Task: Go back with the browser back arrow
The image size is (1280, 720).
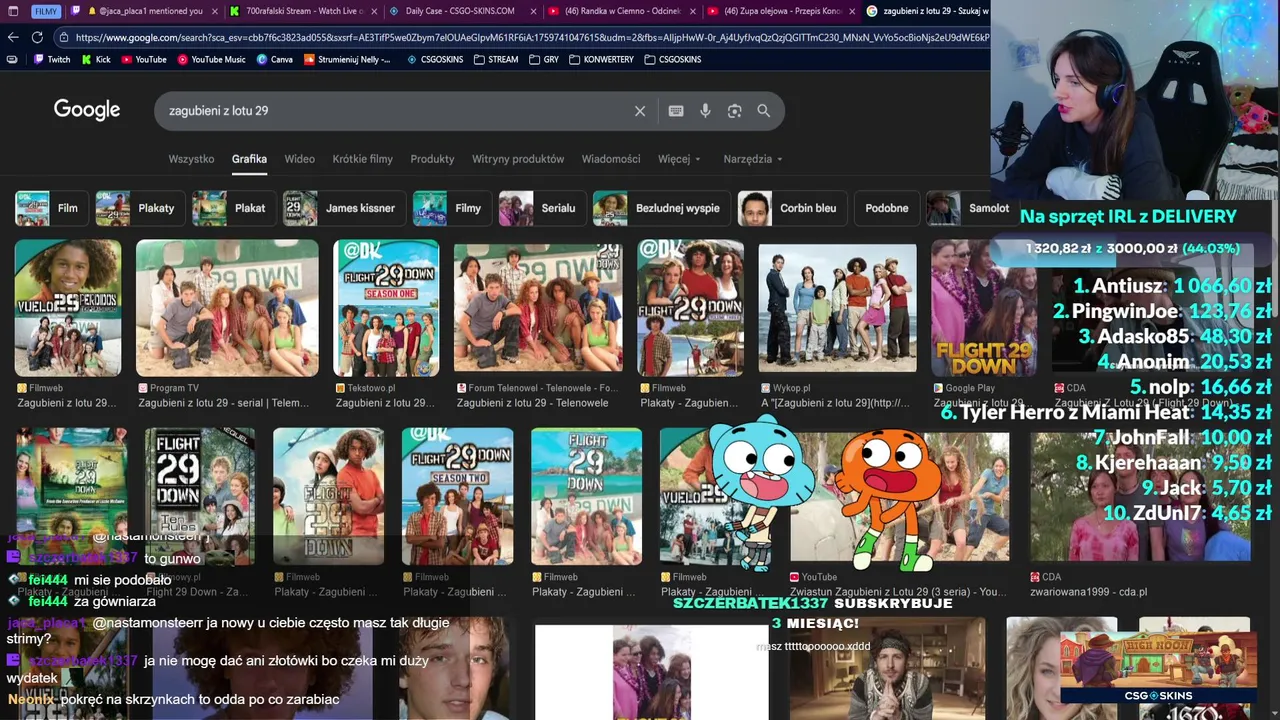Action: (13, 37)
